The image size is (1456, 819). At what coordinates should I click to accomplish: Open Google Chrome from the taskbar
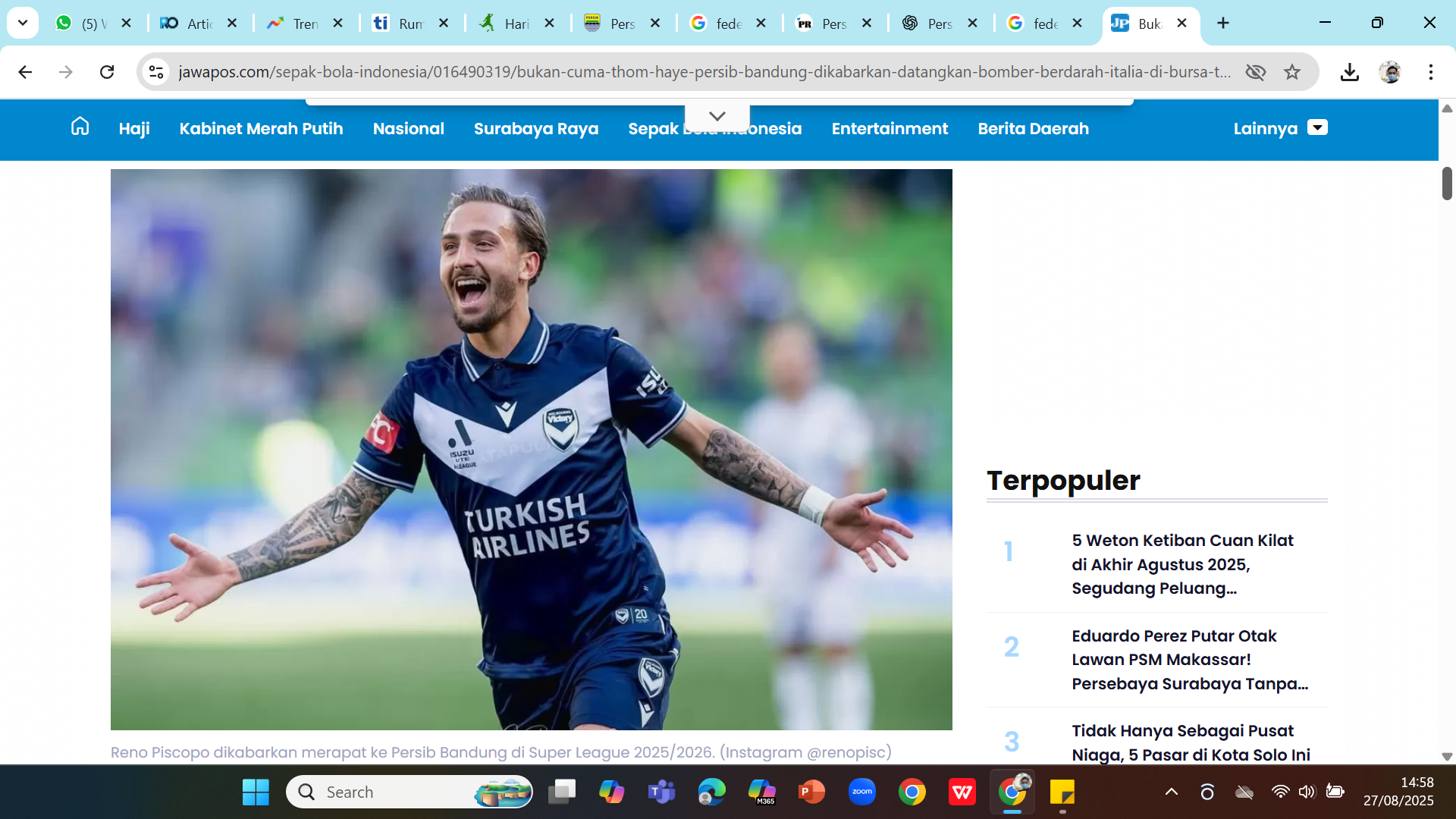[912, 792]
